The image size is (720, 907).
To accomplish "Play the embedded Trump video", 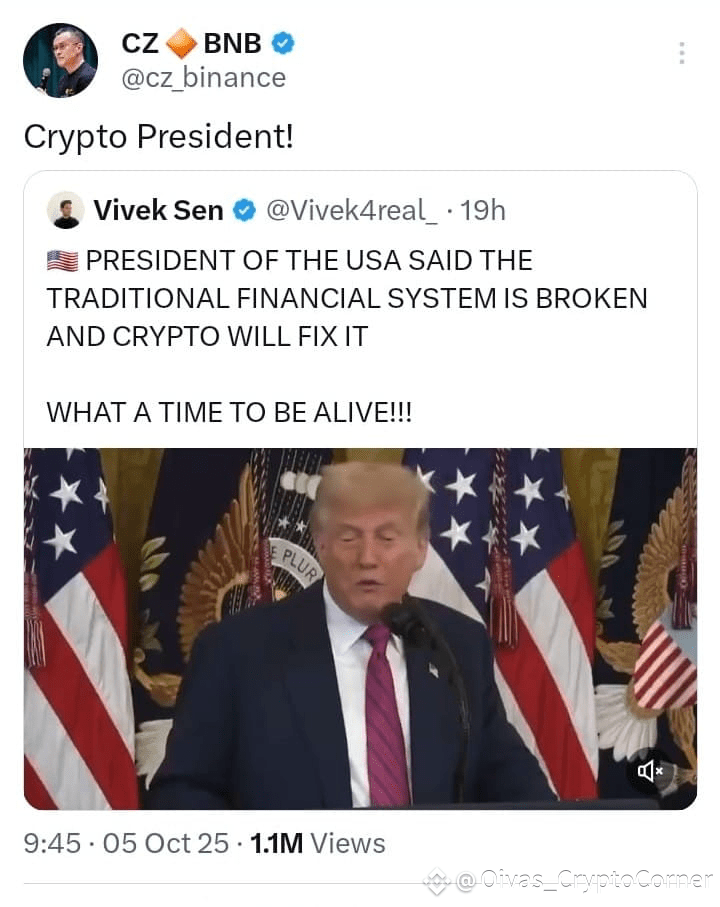I will (360, 629).
